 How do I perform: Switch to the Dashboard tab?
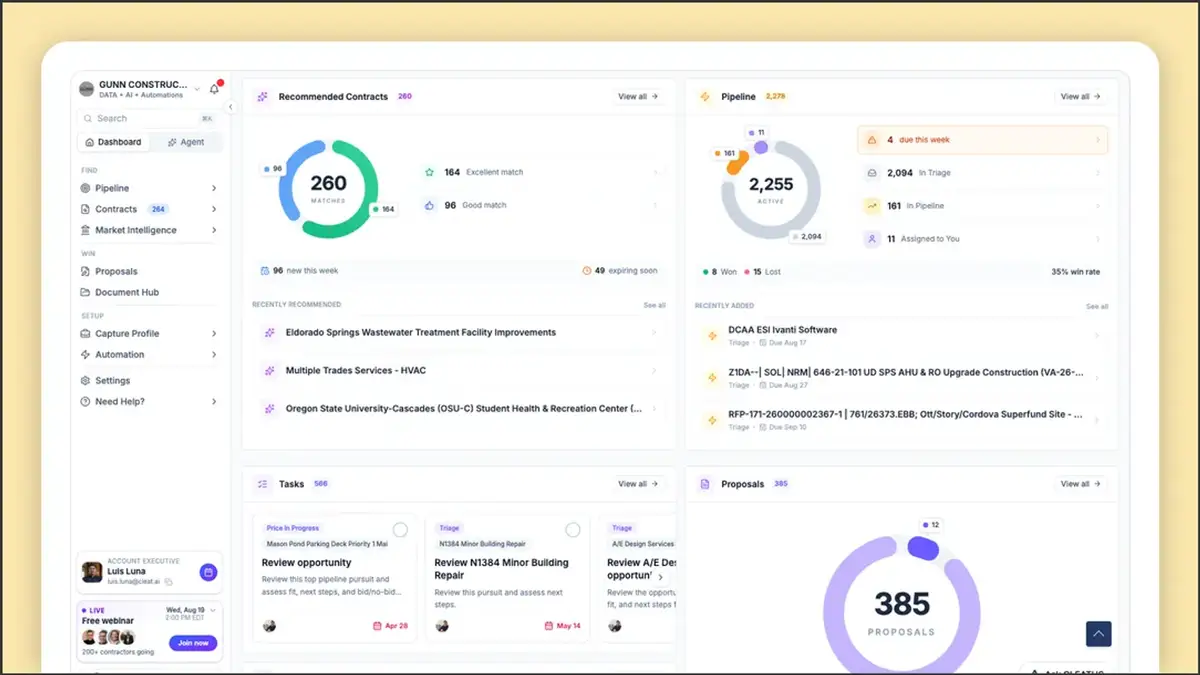coord(113,142)
